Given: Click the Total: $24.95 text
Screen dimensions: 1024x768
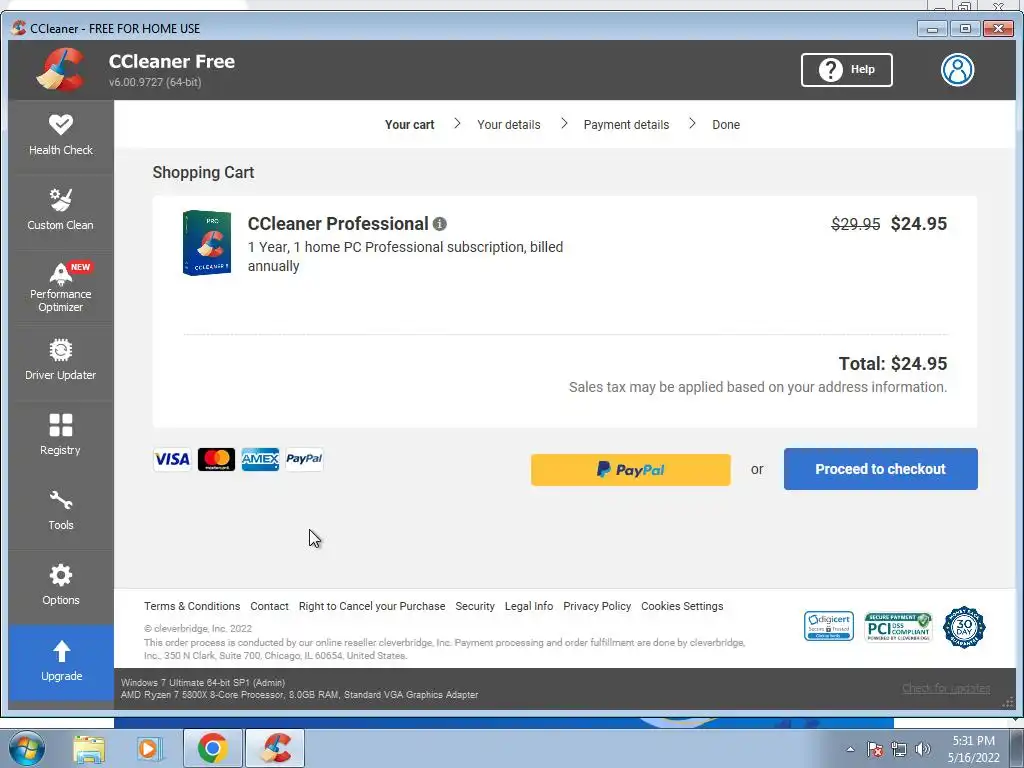Looking at the screenshot, I should pos(893,364).
